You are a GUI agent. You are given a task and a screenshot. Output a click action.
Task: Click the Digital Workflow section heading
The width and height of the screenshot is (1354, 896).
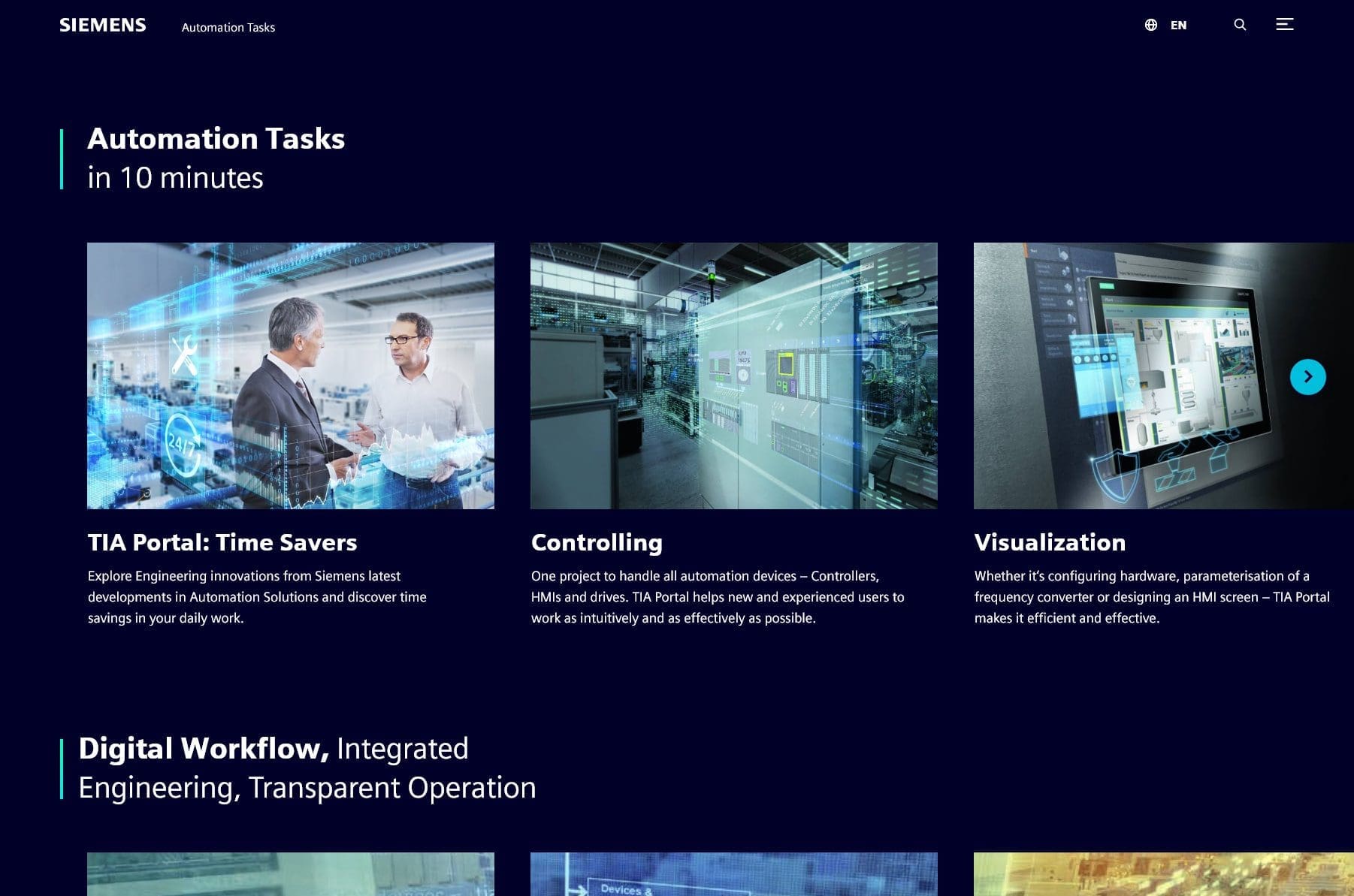(307, 768)
